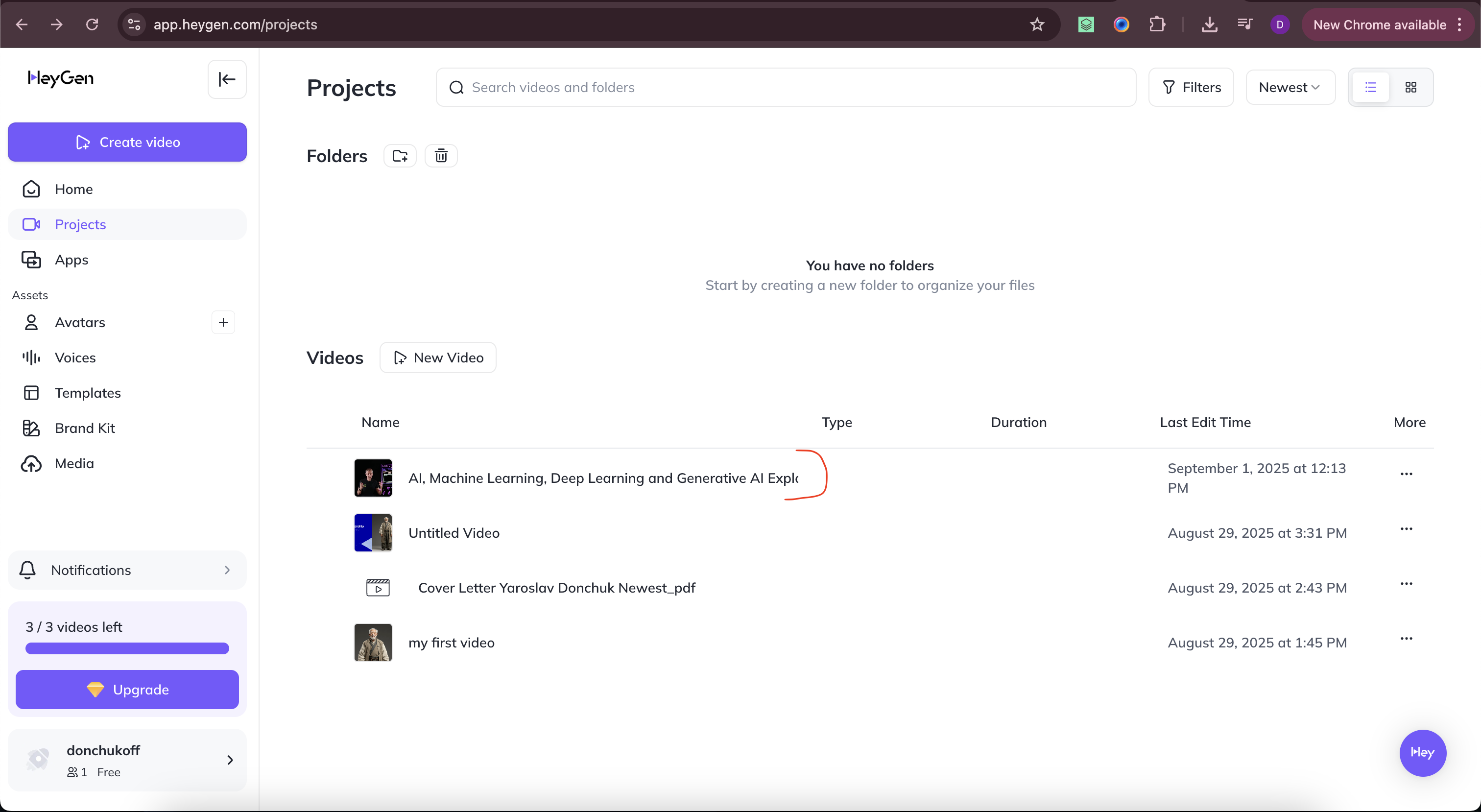1481x812 pixels.
Task: Open the folder trash icon
Action: 441,156
